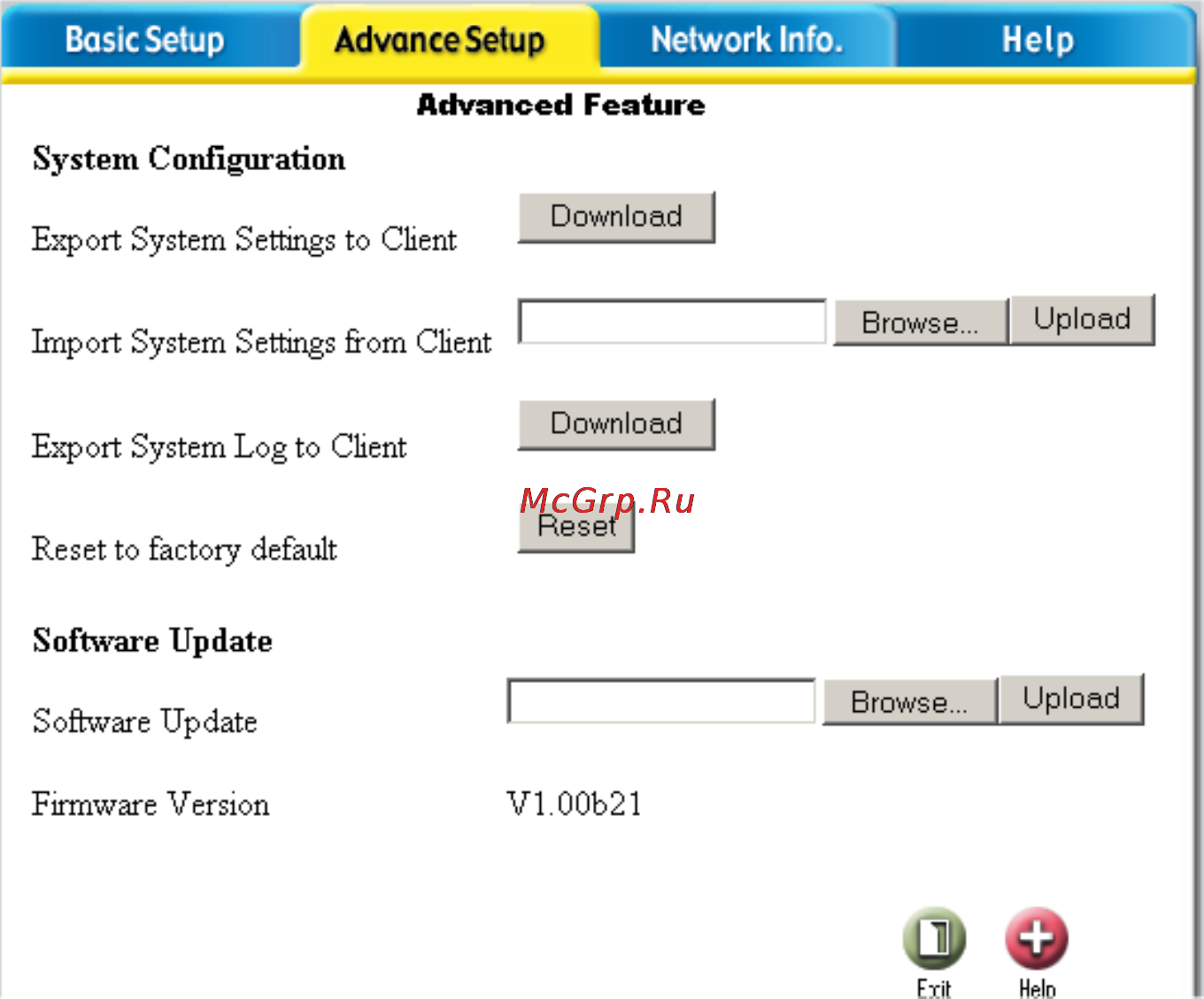Click 'Import System Settings from Client' label

coord(261,343)
